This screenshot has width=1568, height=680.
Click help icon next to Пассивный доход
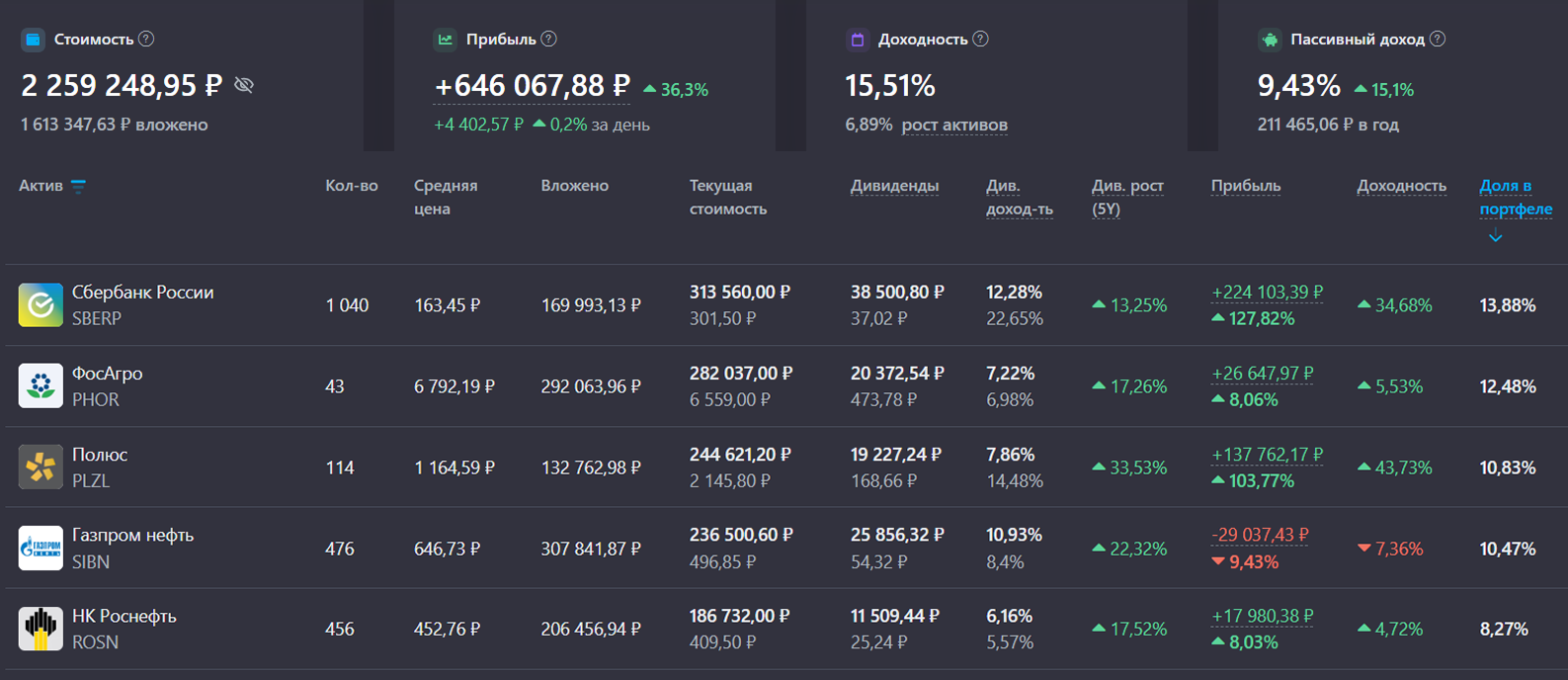click(x=1438, y=40)
